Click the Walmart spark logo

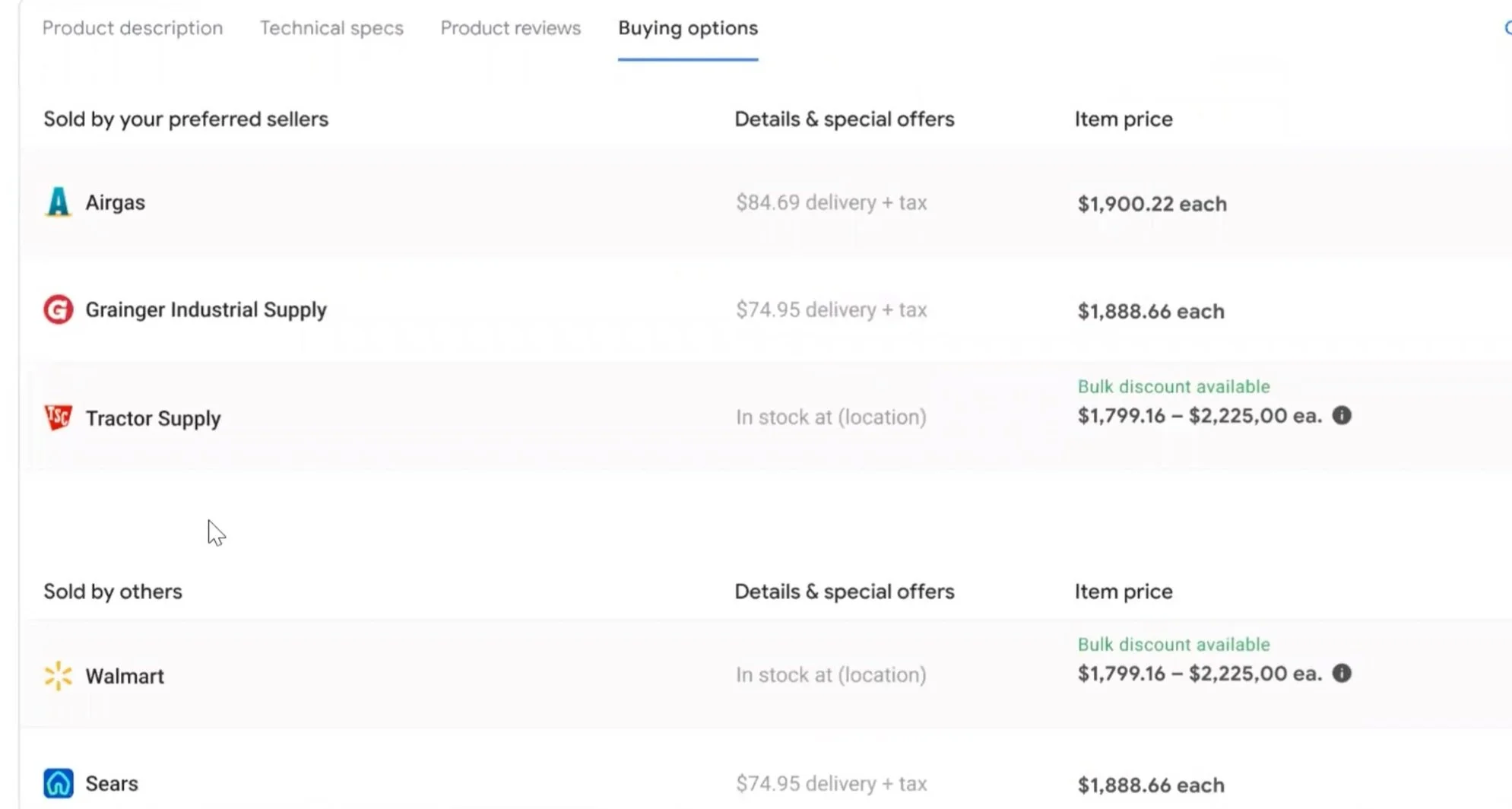[x=58, y=676]
